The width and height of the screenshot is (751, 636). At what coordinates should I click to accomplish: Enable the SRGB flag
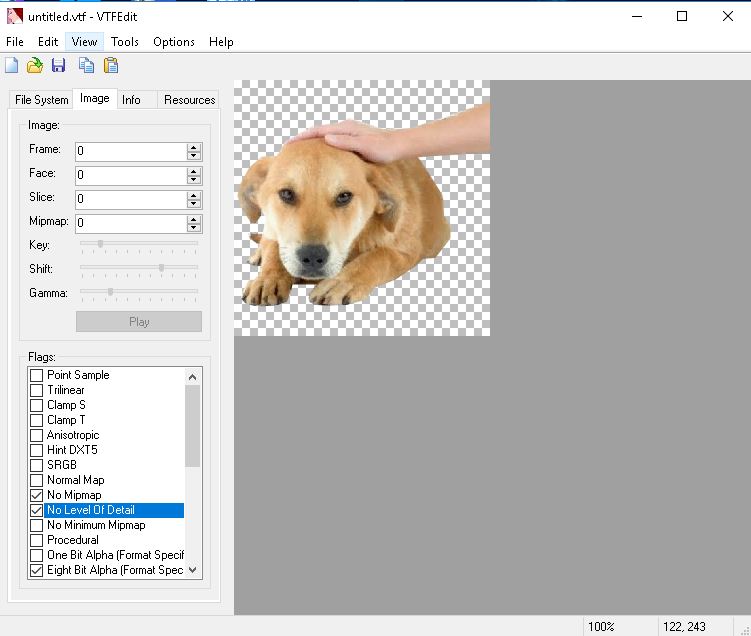pyautogui.click(x=36, y=465)
